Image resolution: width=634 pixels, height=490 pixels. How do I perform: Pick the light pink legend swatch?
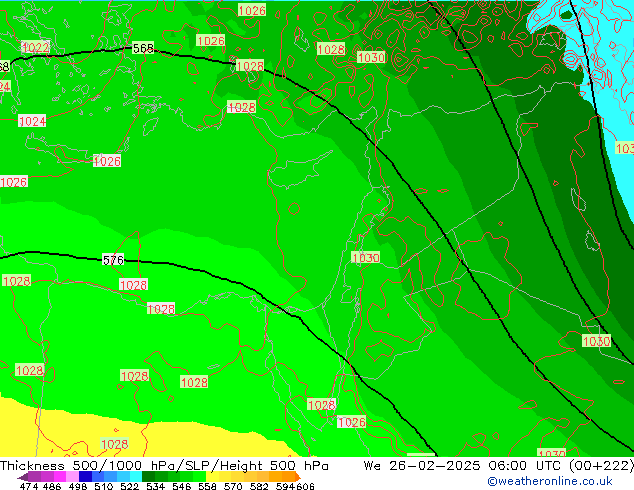(x=72, y=477)
